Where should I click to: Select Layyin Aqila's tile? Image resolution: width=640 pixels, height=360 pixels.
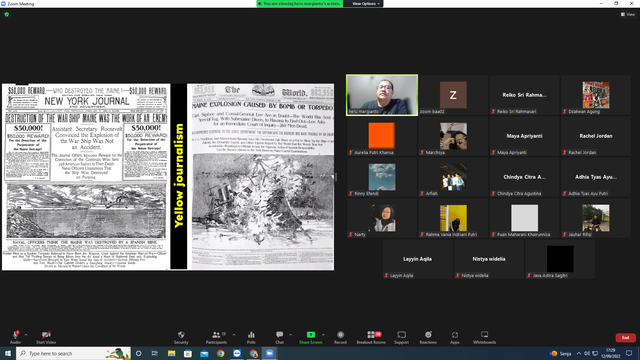[418, 259]
